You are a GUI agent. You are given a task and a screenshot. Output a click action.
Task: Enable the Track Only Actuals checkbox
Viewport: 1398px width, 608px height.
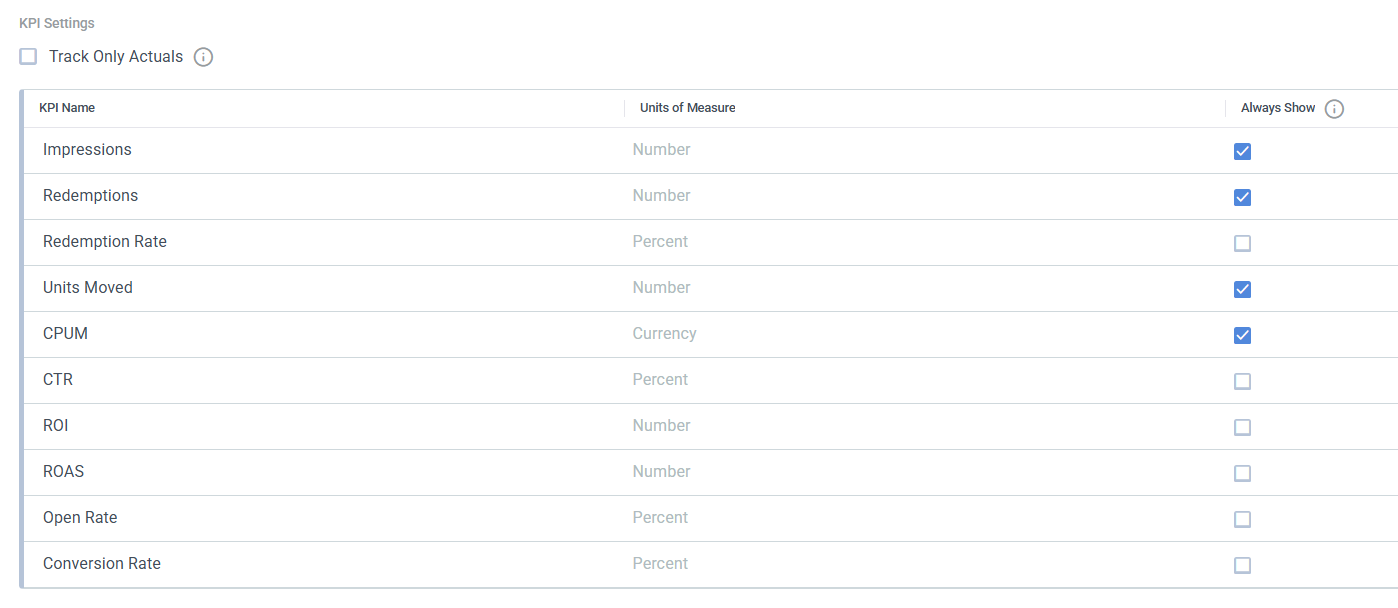coord(28,57)
